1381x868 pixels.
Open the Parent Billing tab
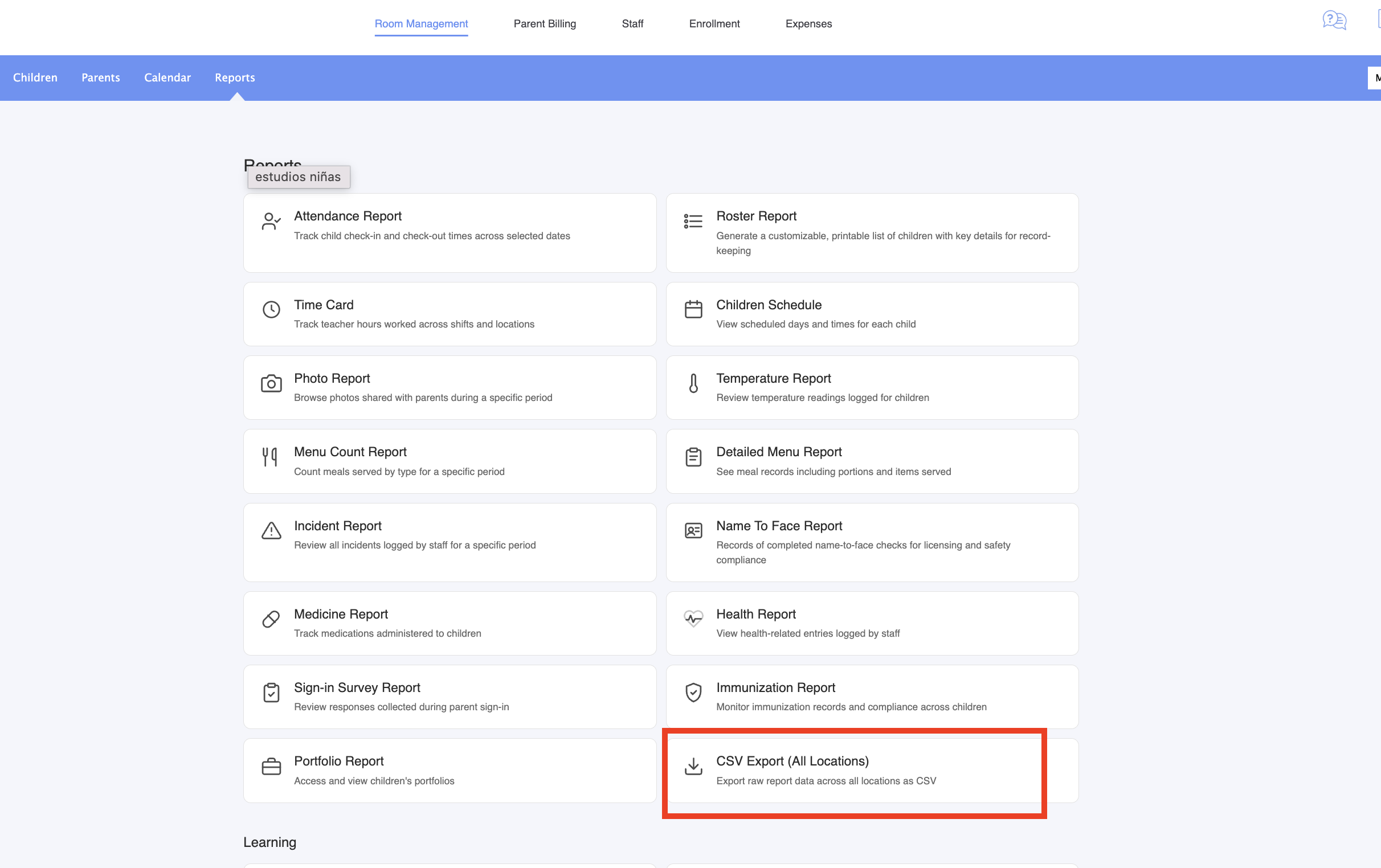click(544, 23)
